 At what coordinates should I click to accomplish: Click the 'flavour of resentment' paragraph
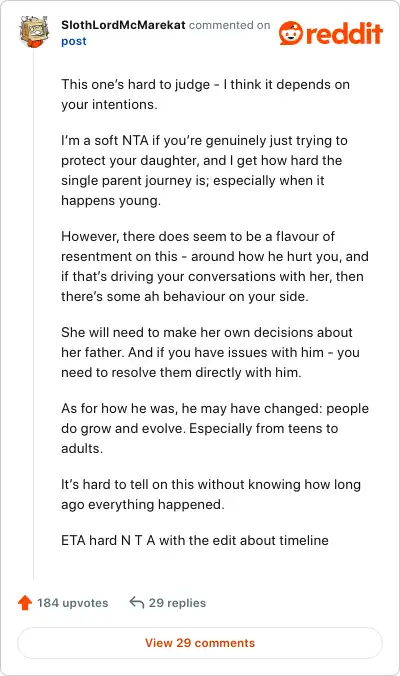[x=215, y=266]
